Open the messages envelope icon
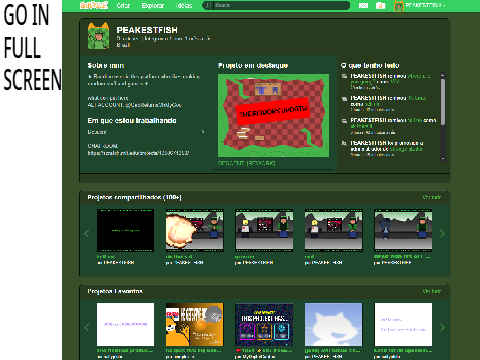The image size is (480, 360). 363,6
